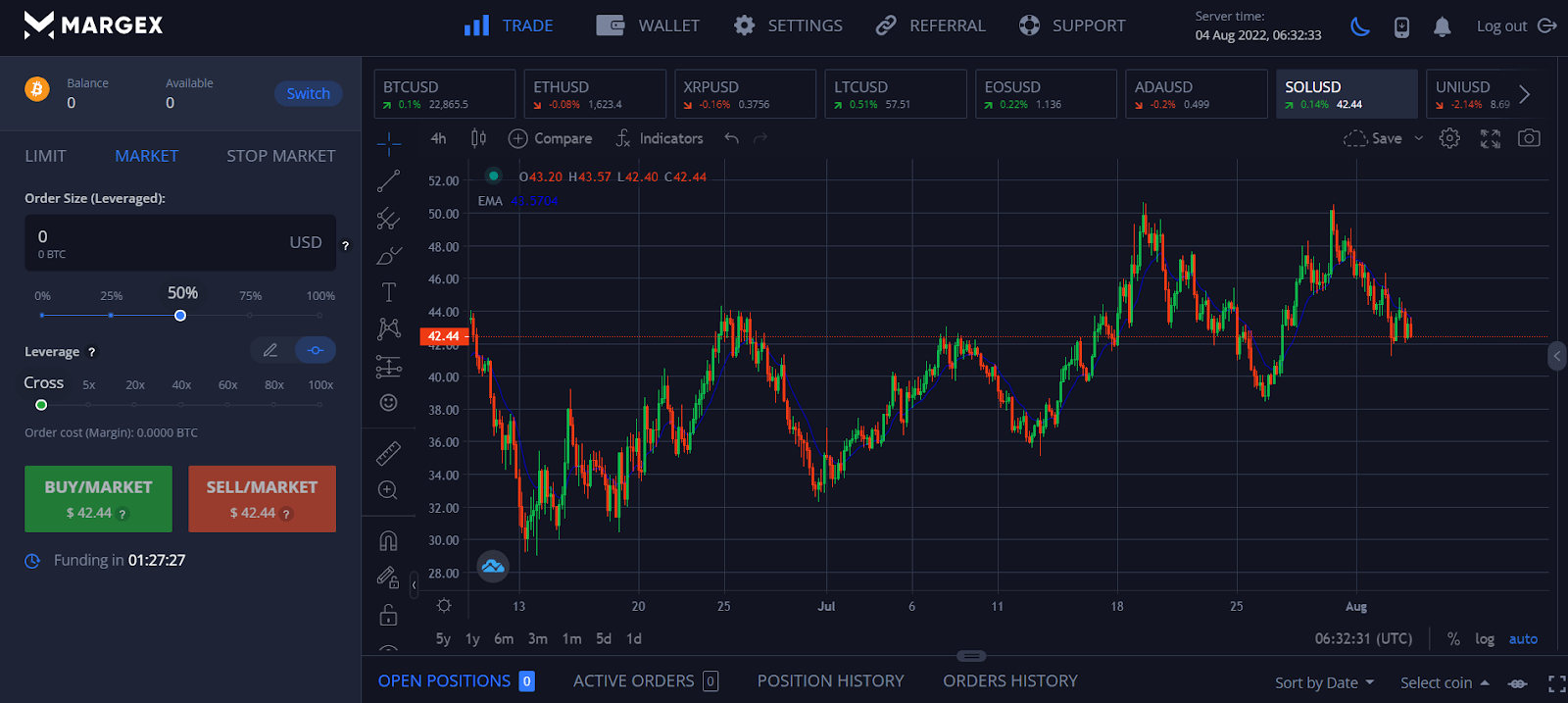Image resolution: width=1568 pixels, height=703 pixels.
Task: Open the Compare symbols dialog
Action: pyautogui.click(x=550, y=138)
